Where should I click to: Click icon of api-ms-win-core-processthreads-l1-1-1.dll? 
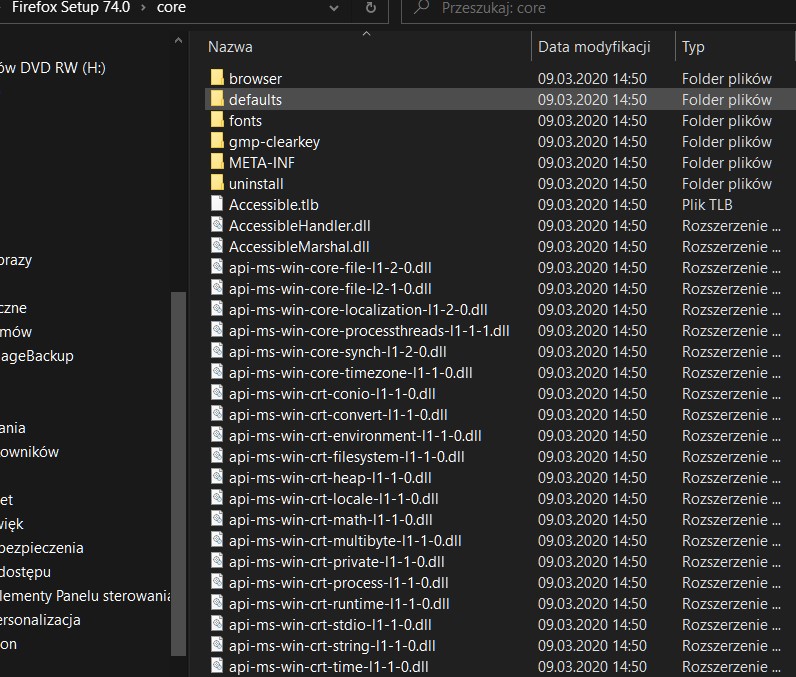[x=217, y=329]
